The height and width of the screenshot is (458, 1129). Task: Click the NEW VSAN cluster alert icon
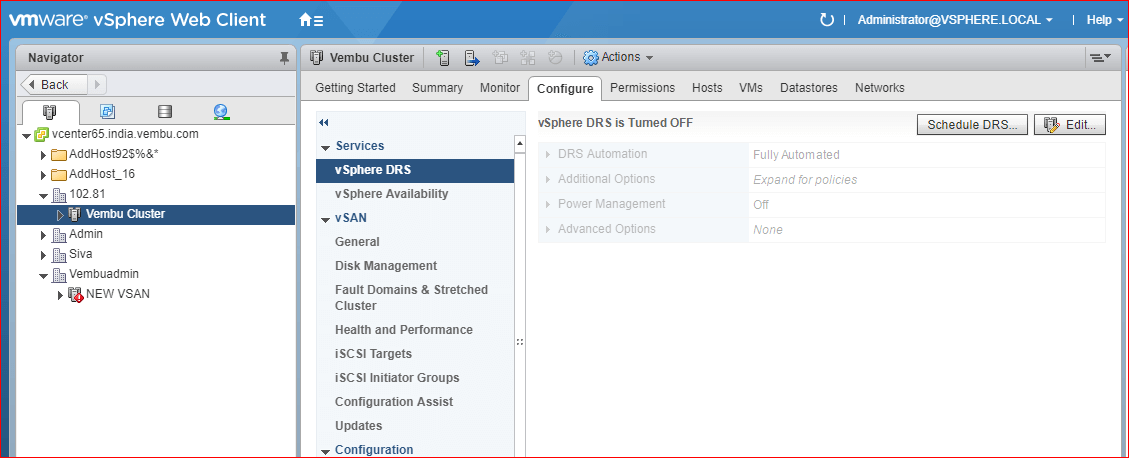pyautogui.click(x=75, y=295)
